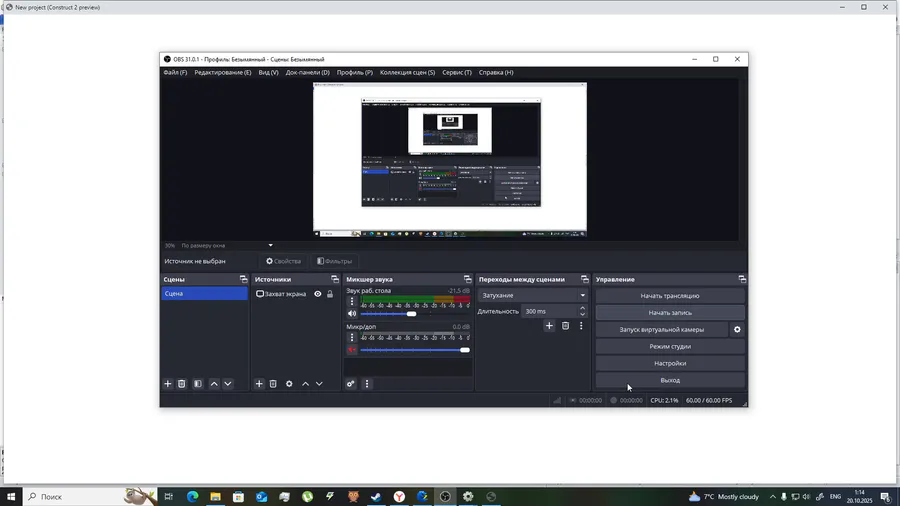Open Microsoft Edge from taskbar
Image resolution: width=900 pixels, height=506 pixels.
[192, 496]
